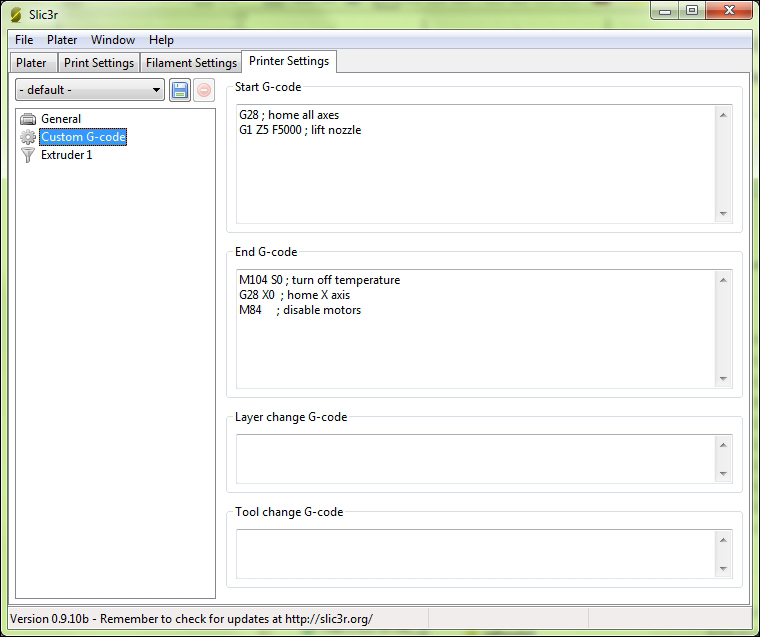Click Tool change G-code scrollbar down arrow
Viewport: 760px width, 637px height.
tap(723, 569)
